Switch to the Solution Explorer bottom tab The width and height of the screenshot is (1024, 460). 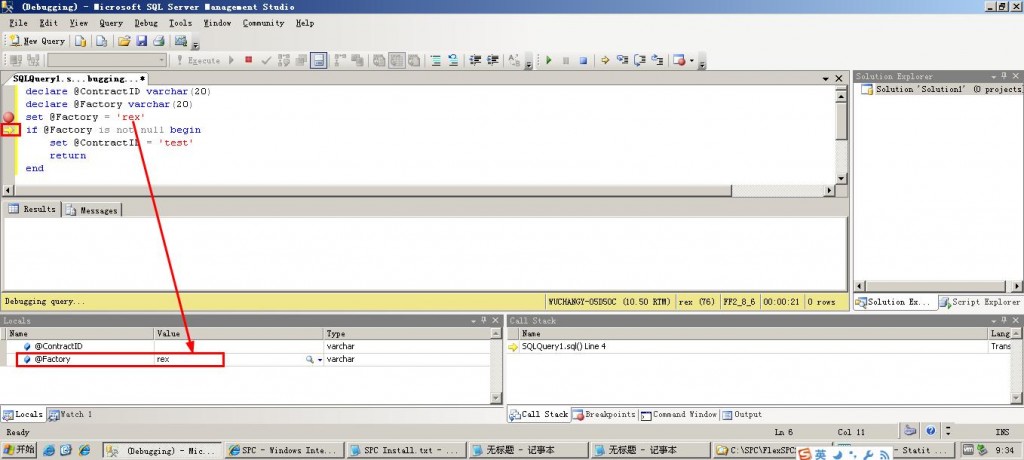pos(895,302)
